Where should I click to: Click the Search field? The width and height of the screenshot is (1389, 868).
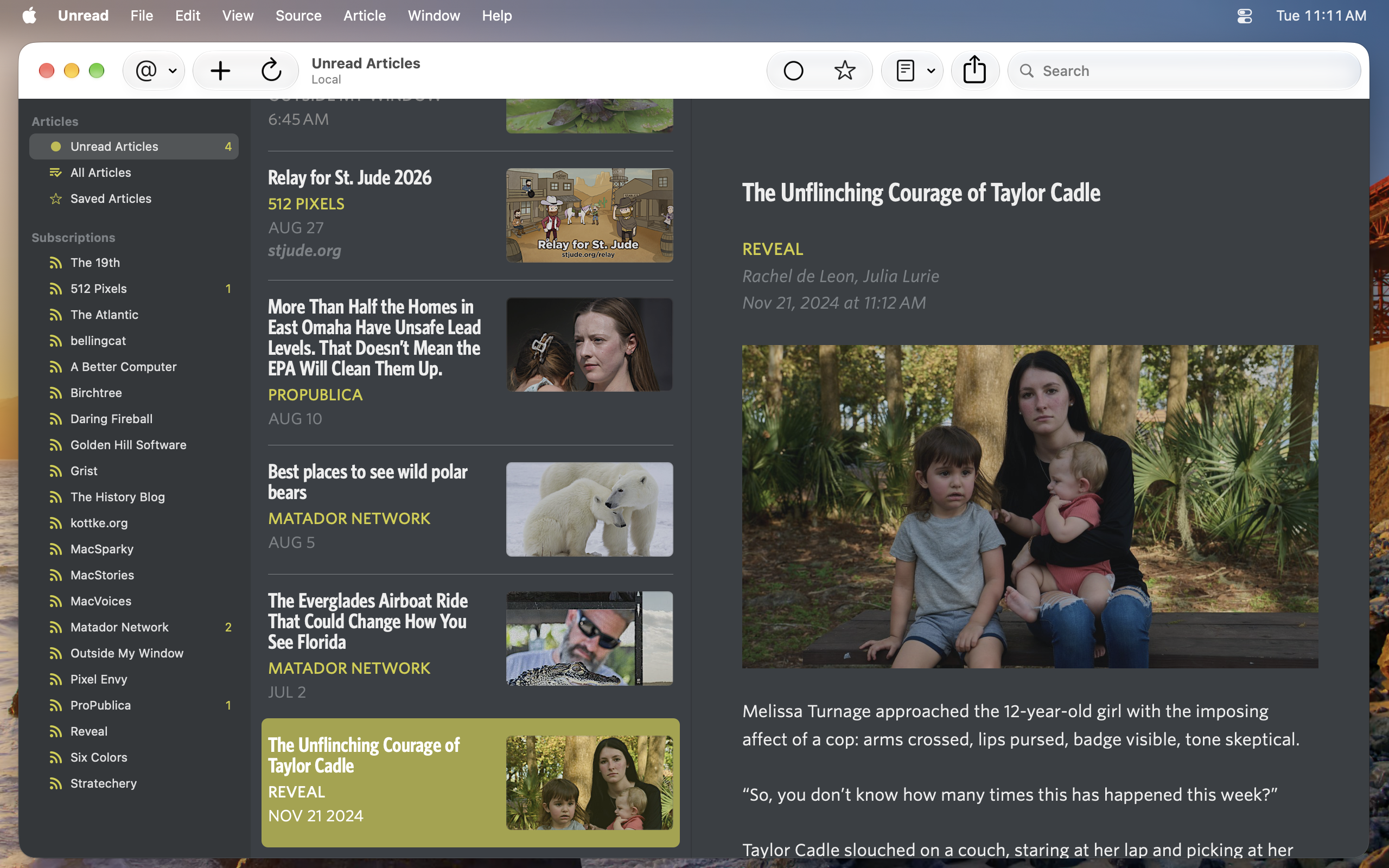coord(1184,71)
